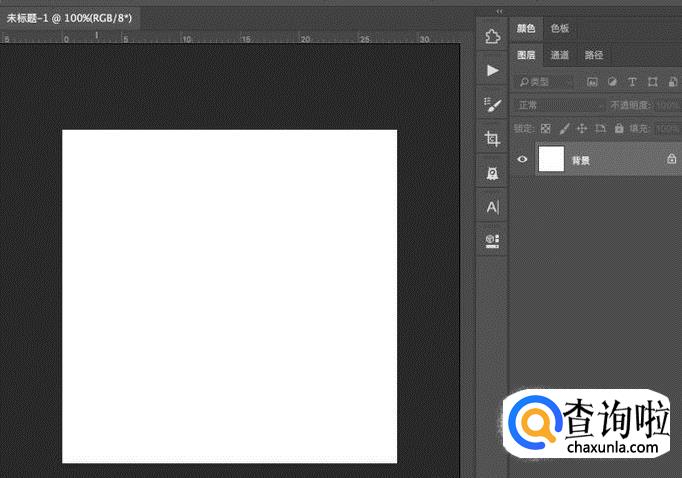
Task: Switch to the 路径 (Paths) tab
Action: (x=594, y=55)
